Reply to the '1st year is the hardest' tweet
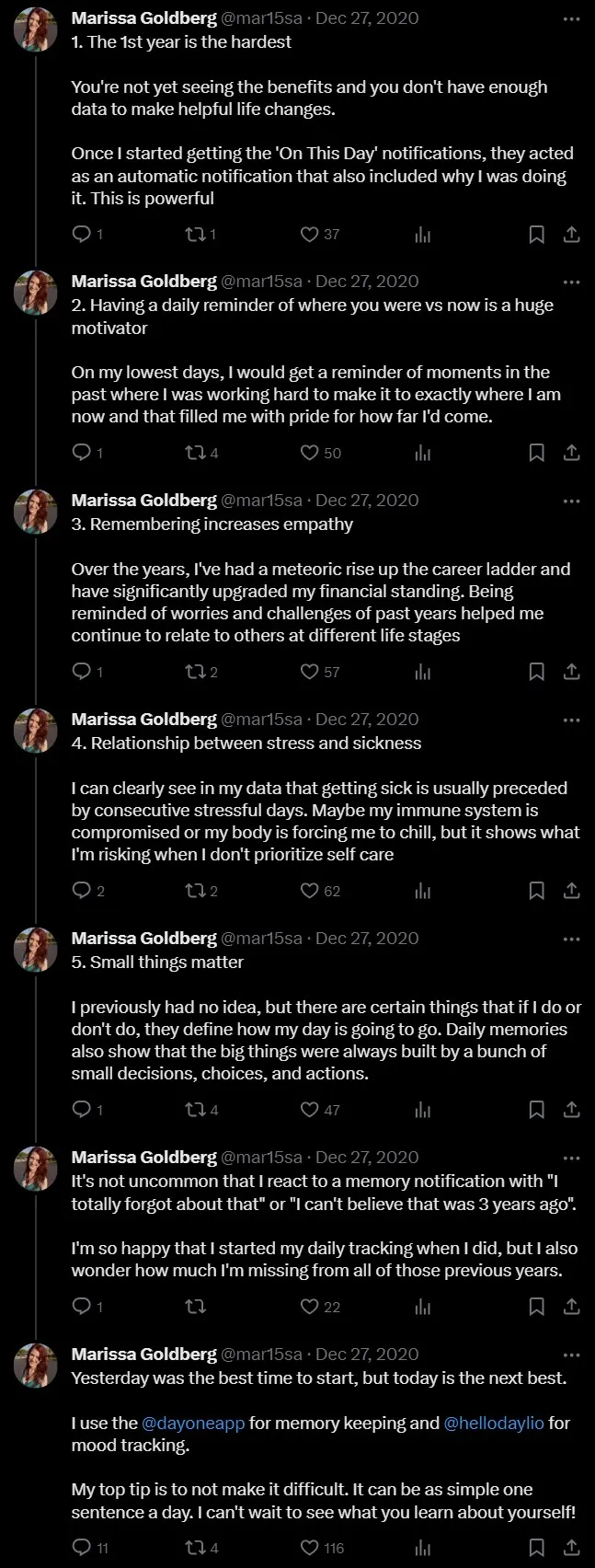Screen dimensions: 595x1568 click(81, 234)
